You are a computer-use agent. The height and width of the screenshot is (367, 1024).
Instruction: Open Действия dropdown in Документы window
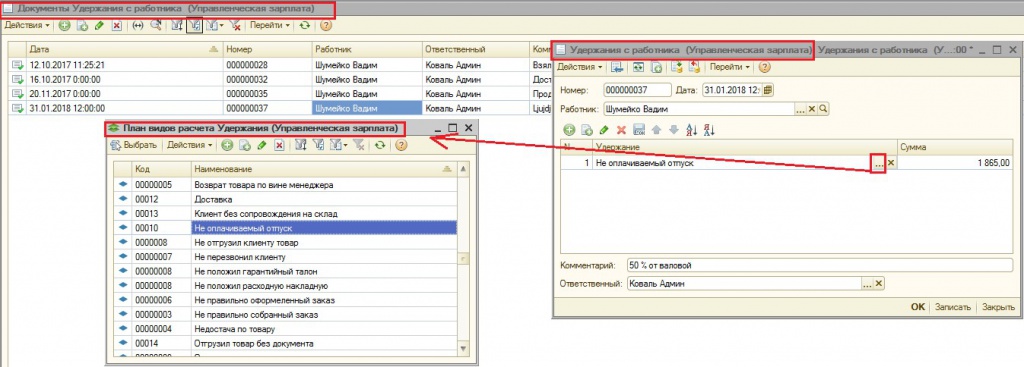click(x=27, y=25)
